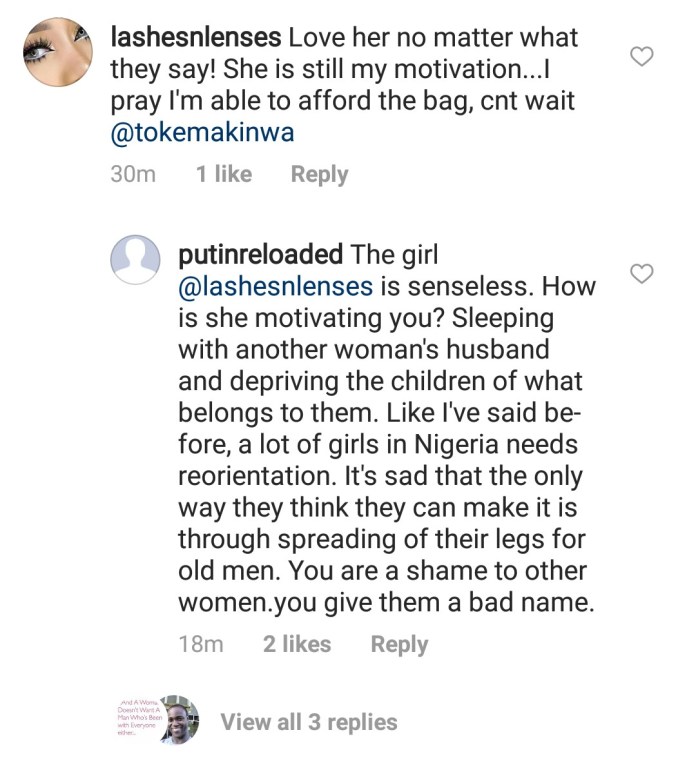Tap the 18m timestamp
696x759 pixels.
pyautogui.click(x=200, y=645)
